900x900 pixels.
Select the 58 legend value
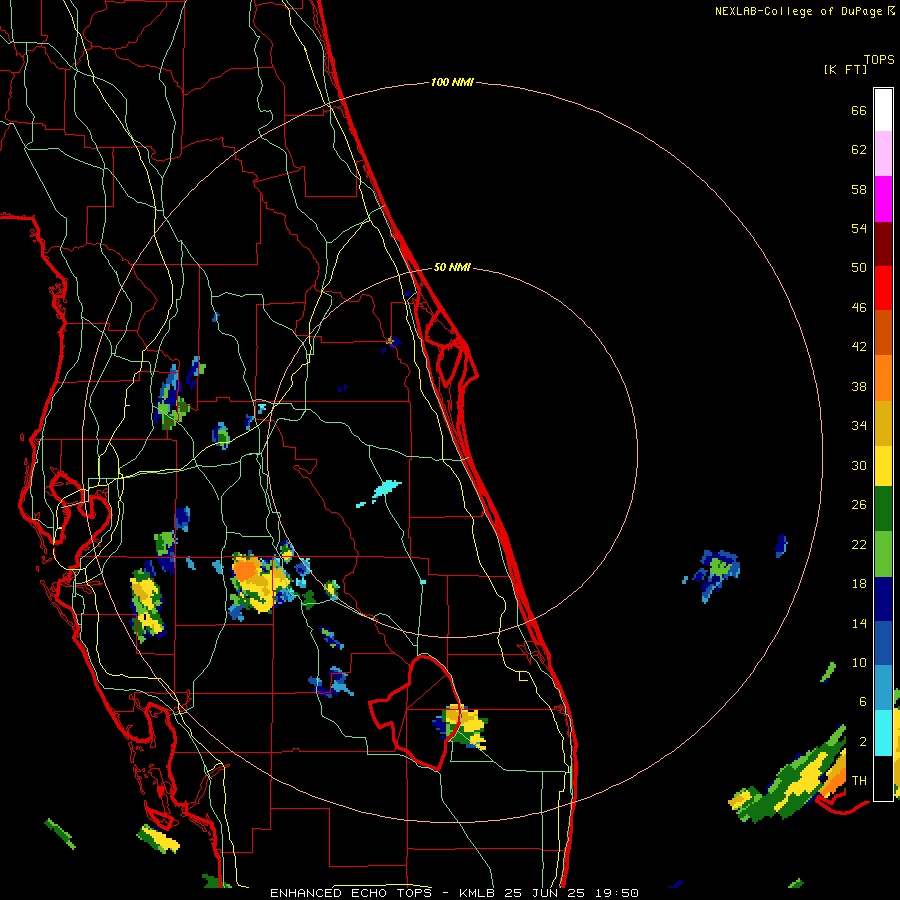click(859, 189)
